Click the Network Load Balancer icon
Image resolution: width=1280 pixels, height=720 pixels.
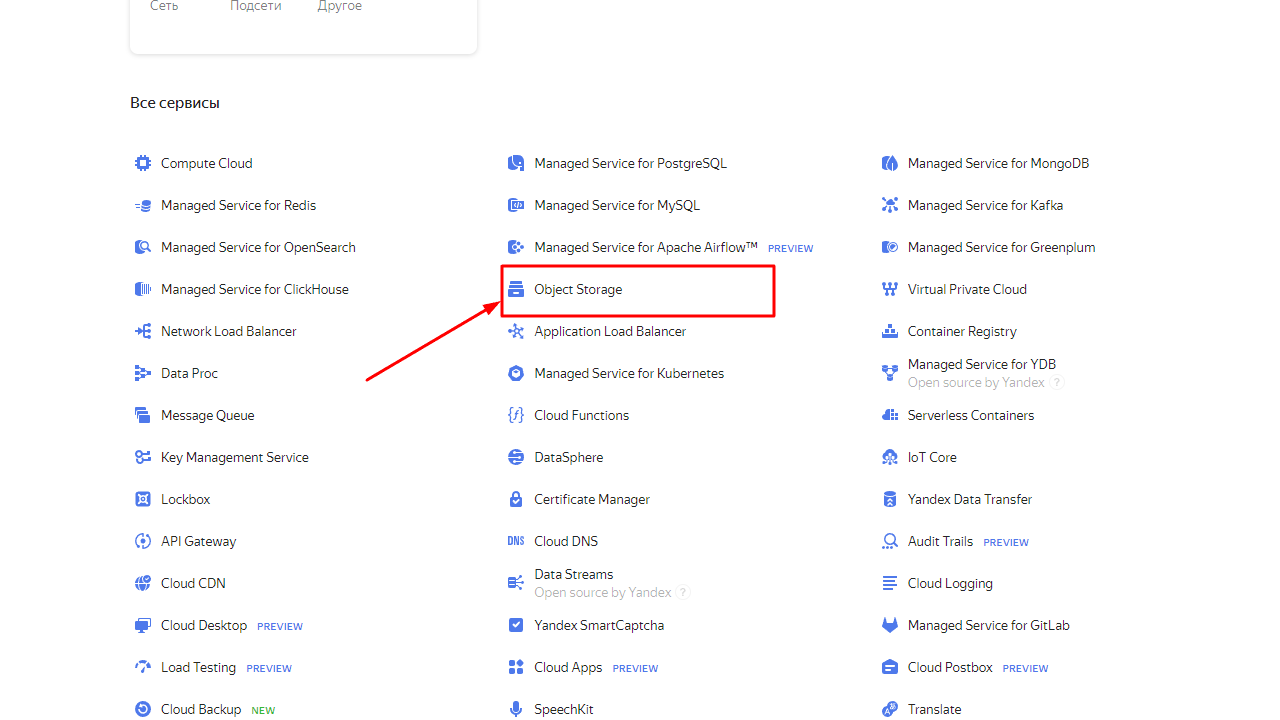(143, 331)
